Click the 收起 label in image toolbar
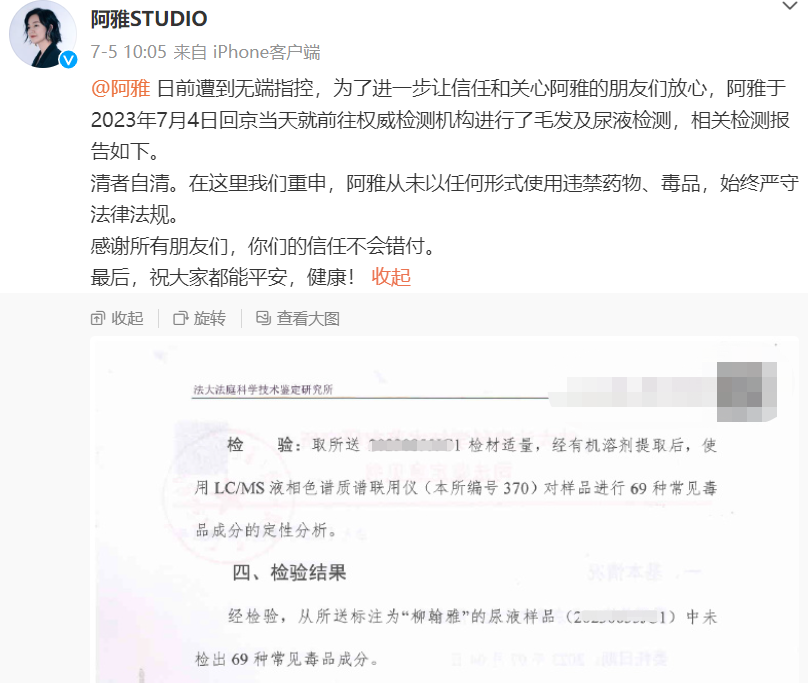Viewport: 808px width, 683px height. pos(127,319)
